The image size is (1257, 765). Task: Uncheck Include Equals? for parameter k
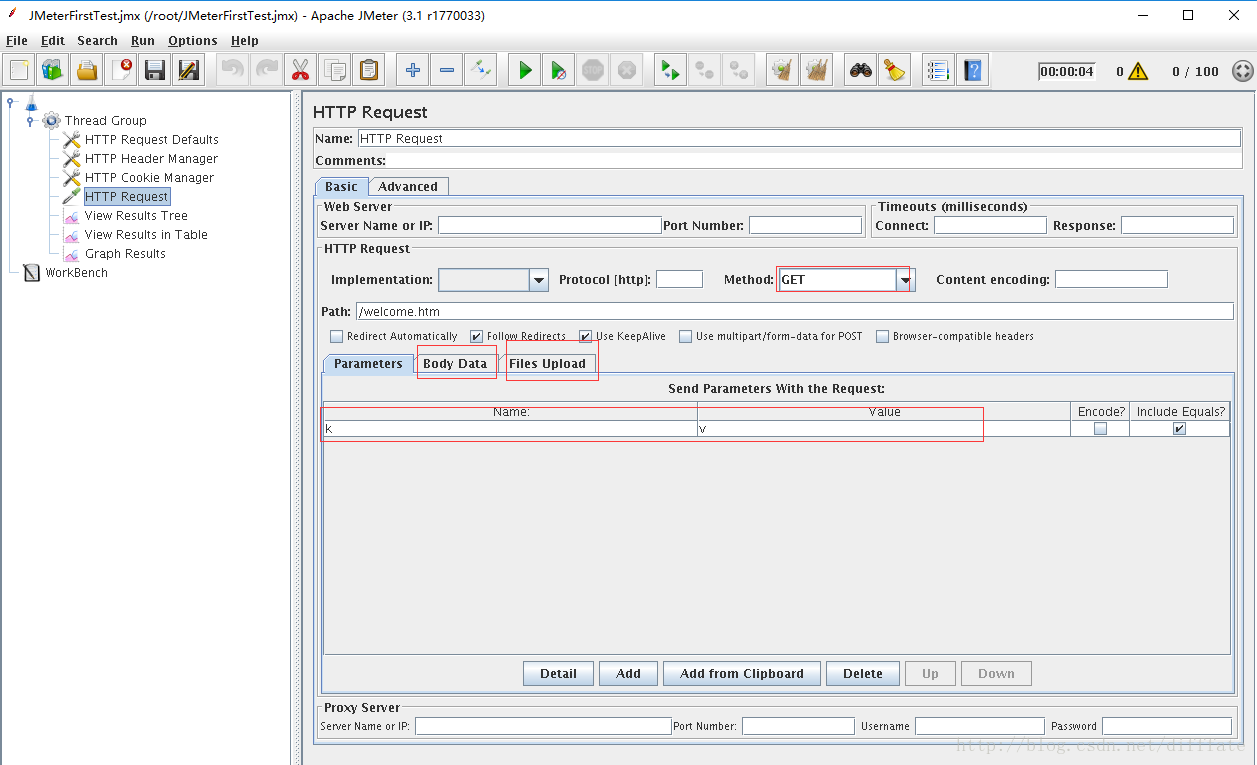[x=1179, y=429]
